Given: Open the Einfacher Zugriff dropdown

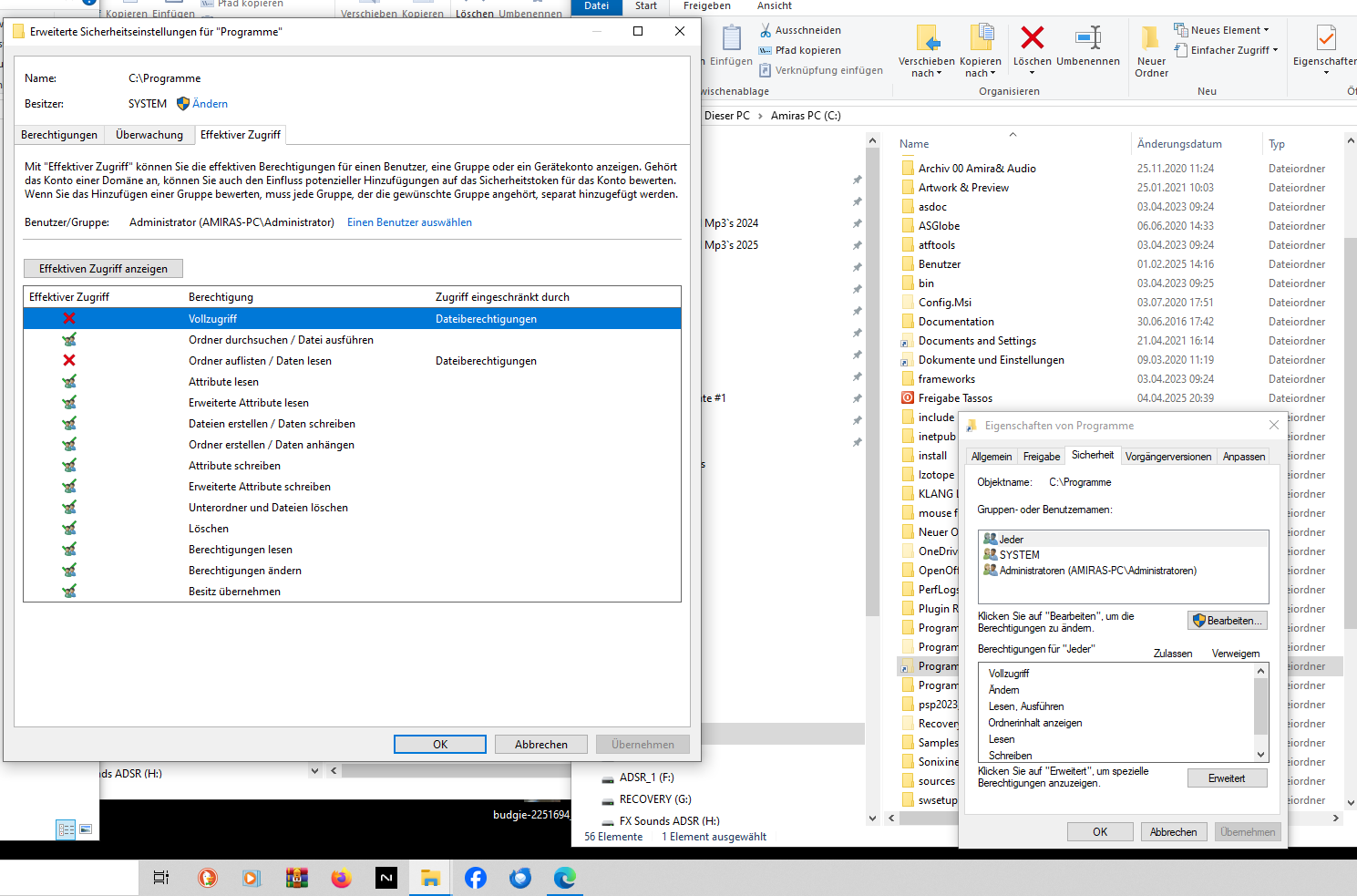Looking at the screenshot, I should pyautogui.click(x=1226, y=50).
